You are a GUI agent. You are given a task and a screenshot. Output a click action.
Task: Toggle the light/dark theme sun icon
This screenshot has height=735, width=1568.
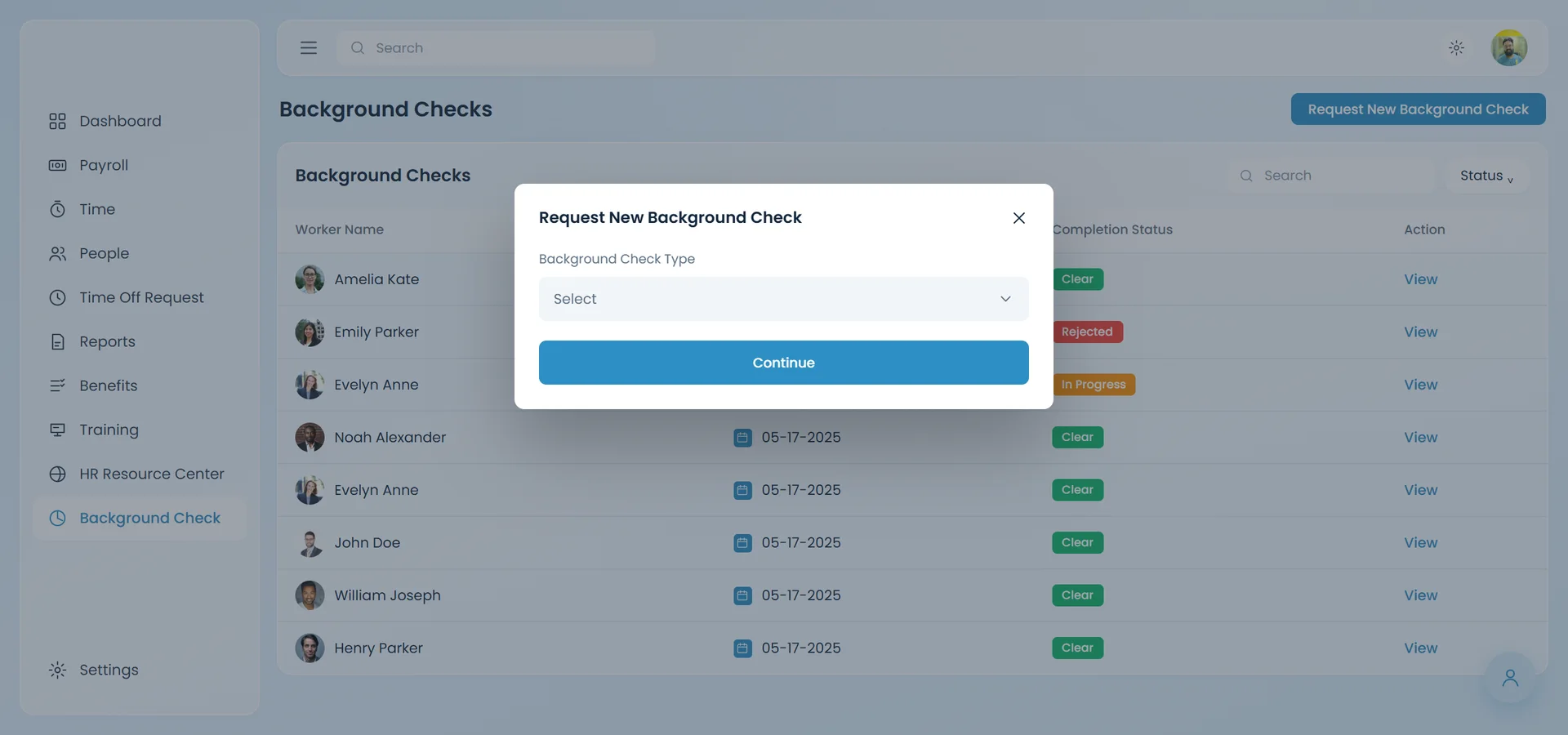coord(1456,48)
